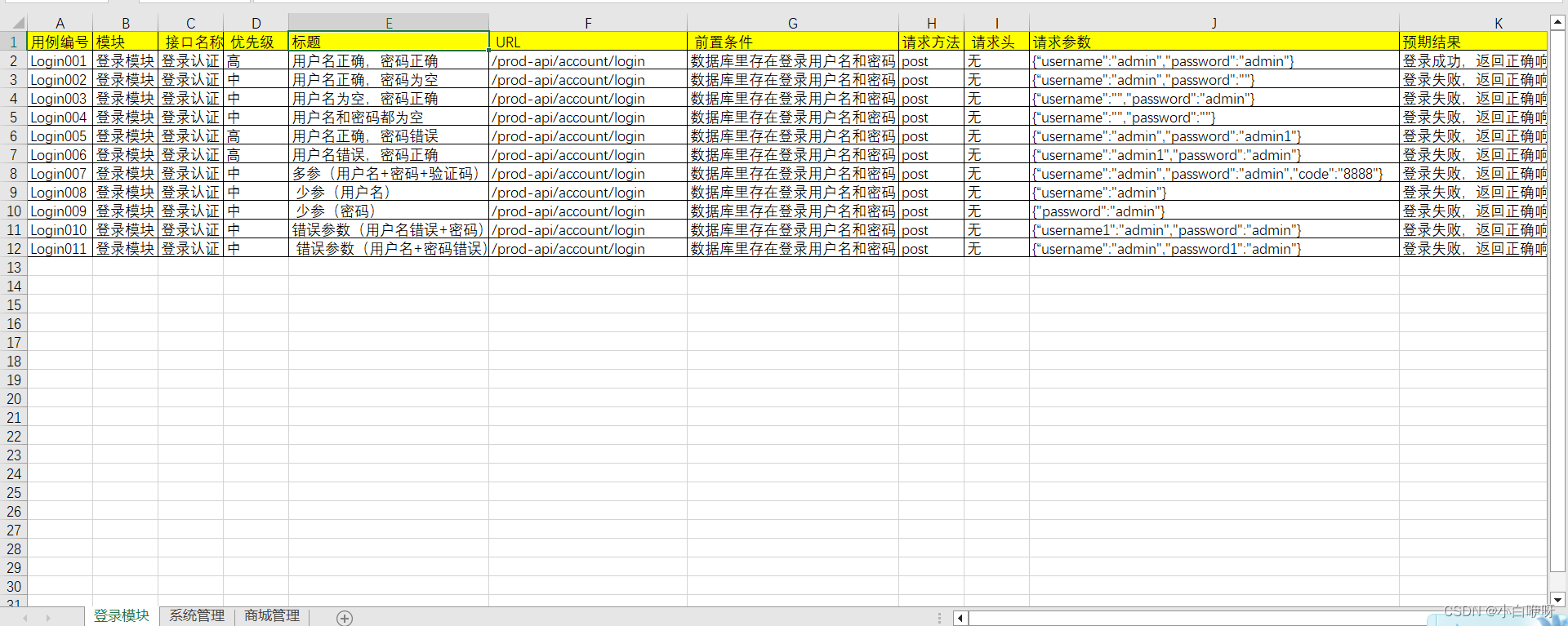Select column D header
The image size is (1568, 626).
coord(256,23)
